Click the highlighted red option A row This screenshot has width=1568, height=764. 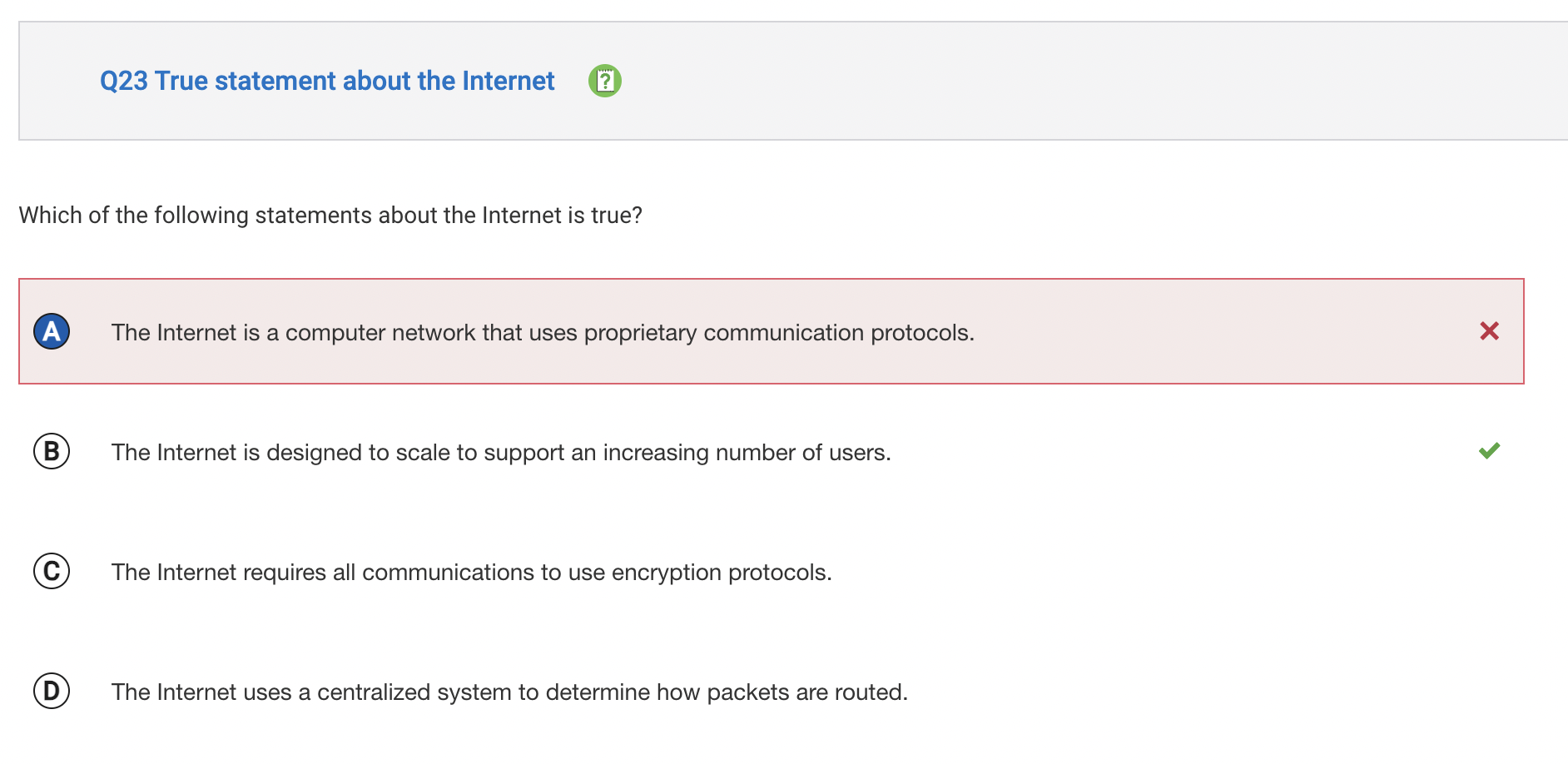click(x=772, y=331)
